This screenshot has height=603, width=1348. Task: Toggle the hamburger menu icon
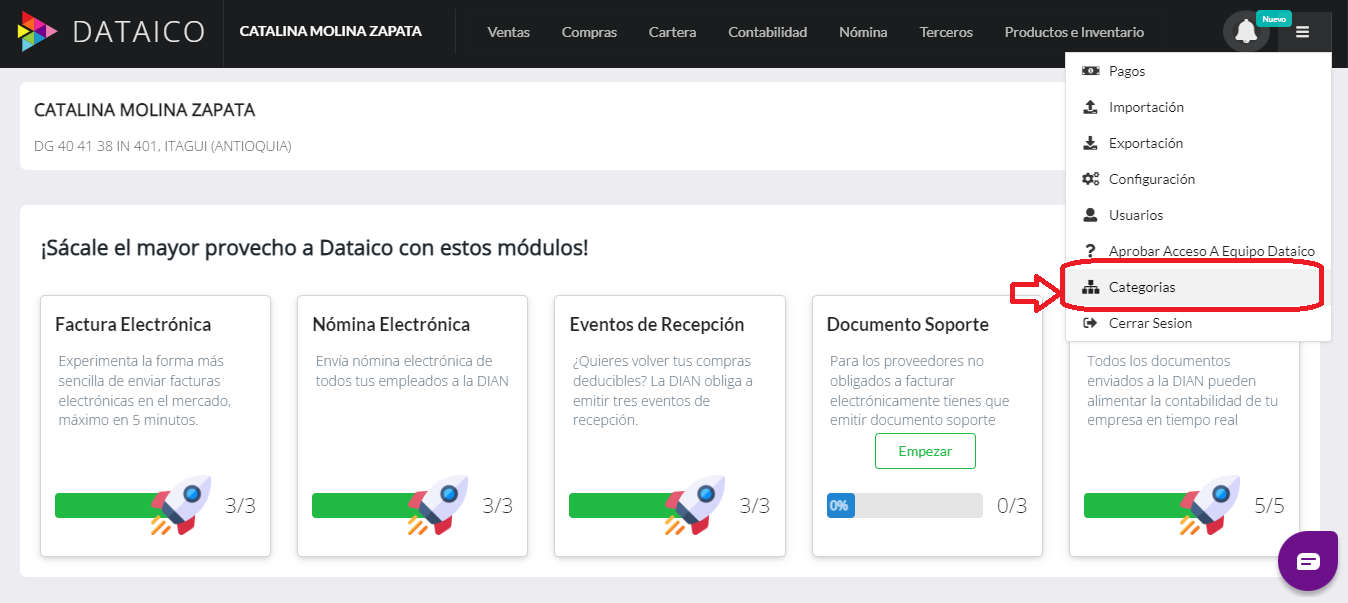pos(1302,32)
